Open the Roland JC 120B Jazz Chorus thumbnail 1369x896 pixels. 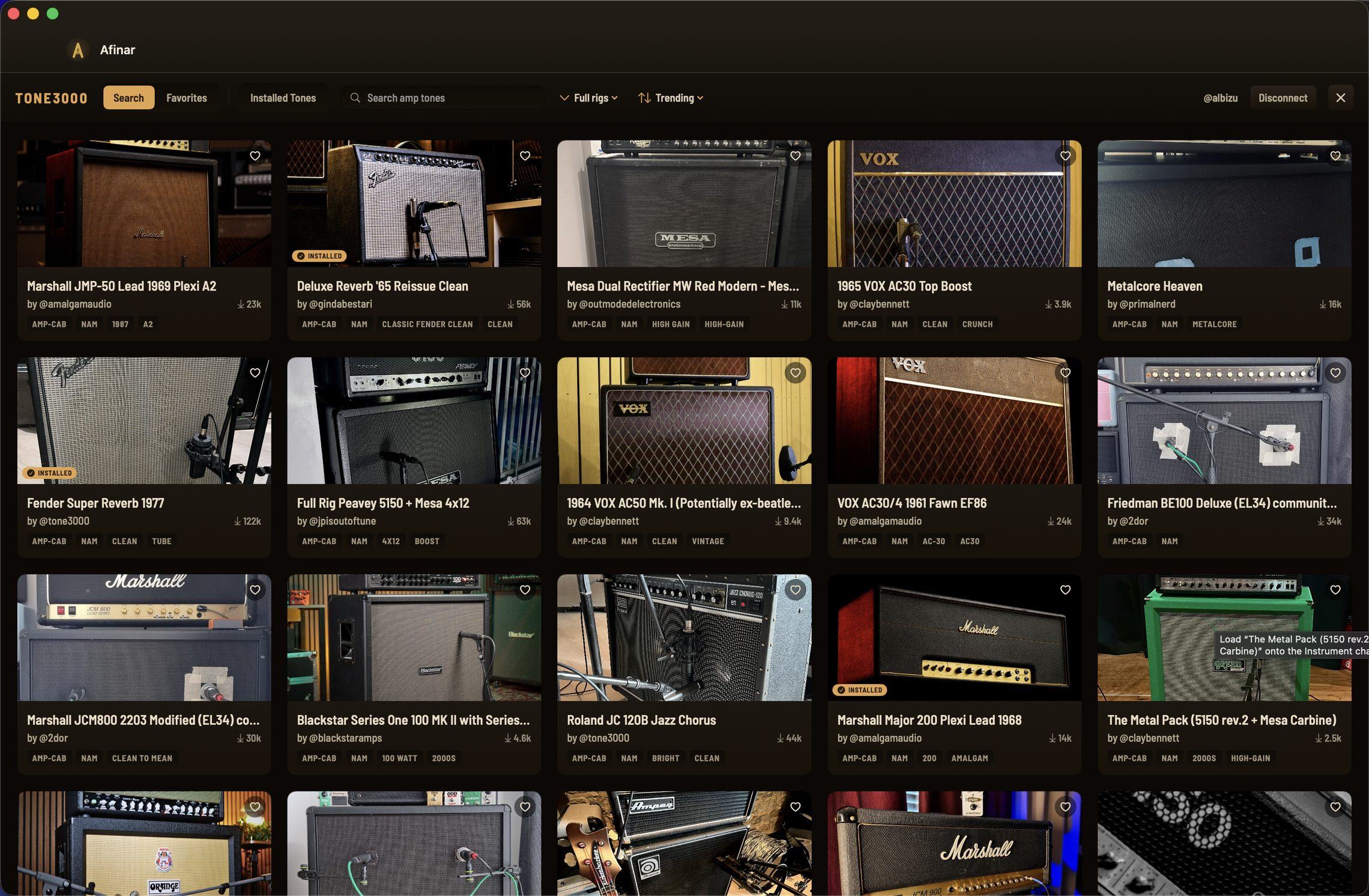point(684,638)
